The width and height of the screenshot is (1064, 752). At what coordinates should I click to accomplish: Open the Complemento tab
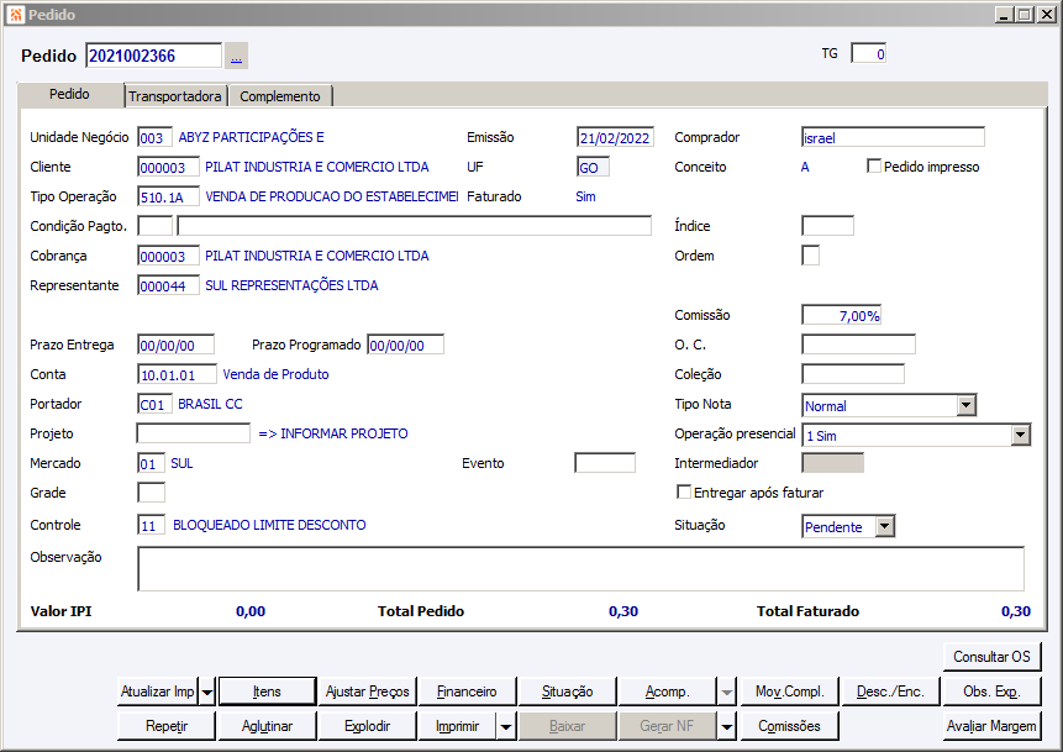(x=280, y=96)
